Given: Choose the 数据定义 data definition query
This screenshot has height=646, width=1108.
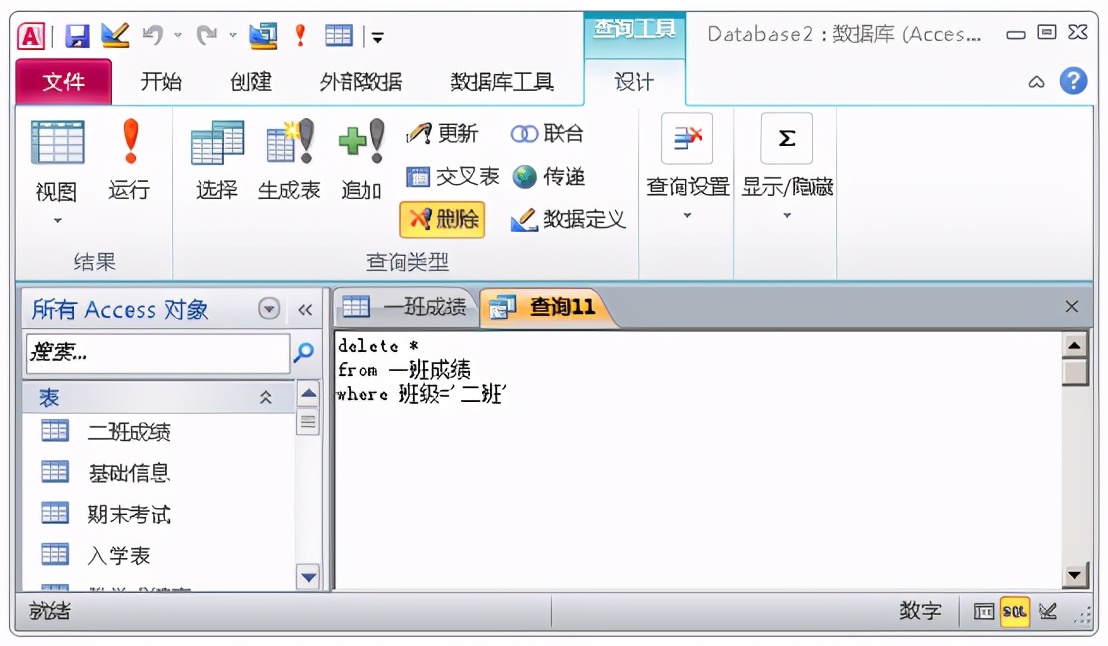Looking at the screenshot, I should [x=568, y=219].
